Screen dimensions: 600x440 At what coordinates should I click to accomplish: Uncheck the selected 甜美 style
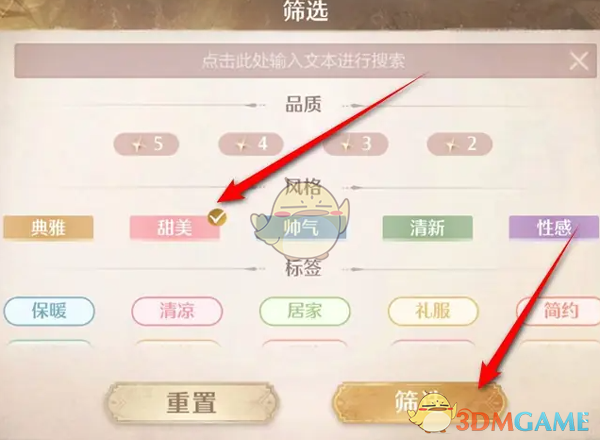174,228
